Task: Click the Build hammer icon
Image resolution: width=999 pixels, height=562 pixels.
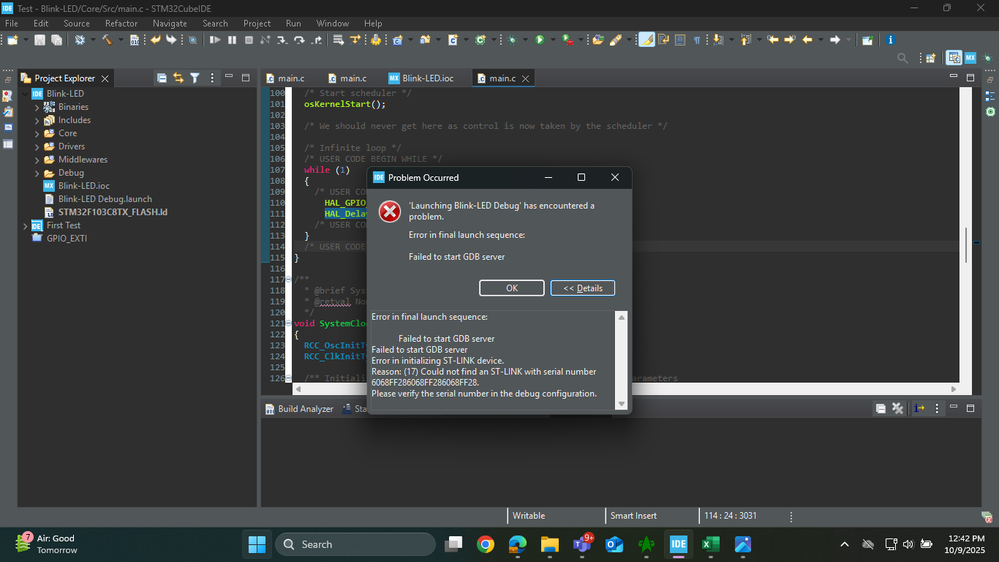Action: tap(106, 40)
